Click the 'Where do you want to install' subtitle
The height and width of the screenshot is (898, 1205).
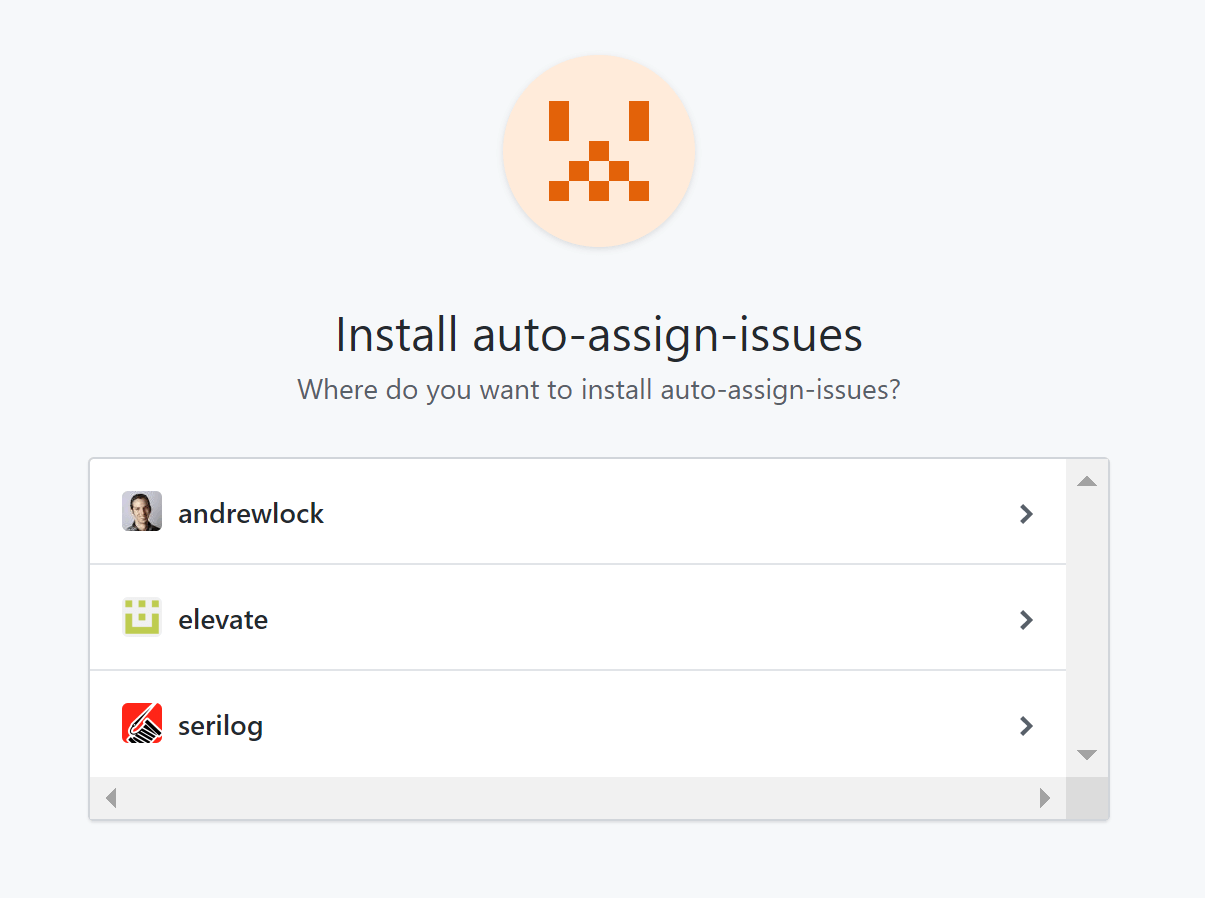tap(599, 389)
